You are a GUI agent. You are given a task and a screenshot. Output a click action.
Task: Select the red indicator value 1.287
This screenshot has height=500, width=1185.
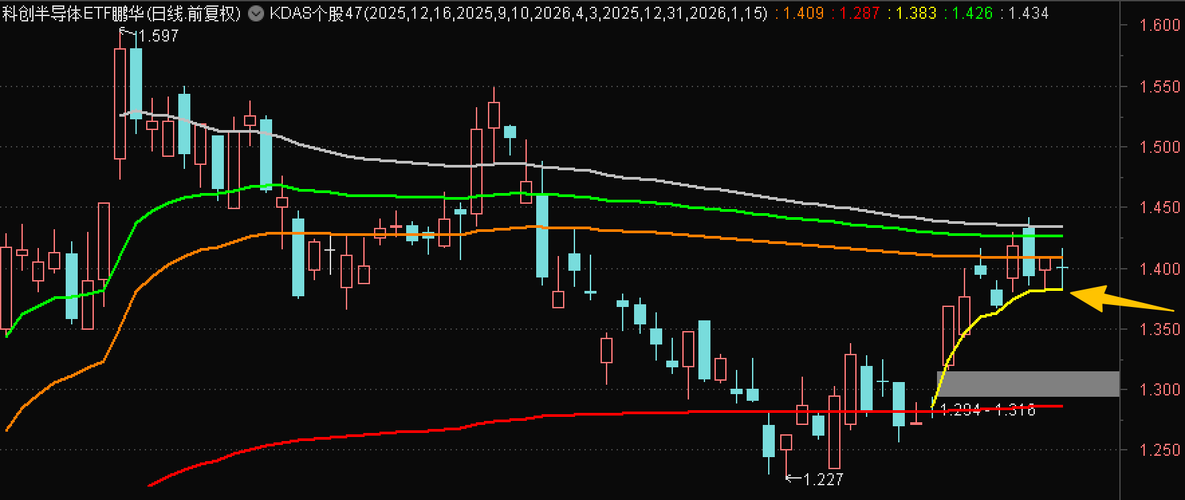coord(859,14)
